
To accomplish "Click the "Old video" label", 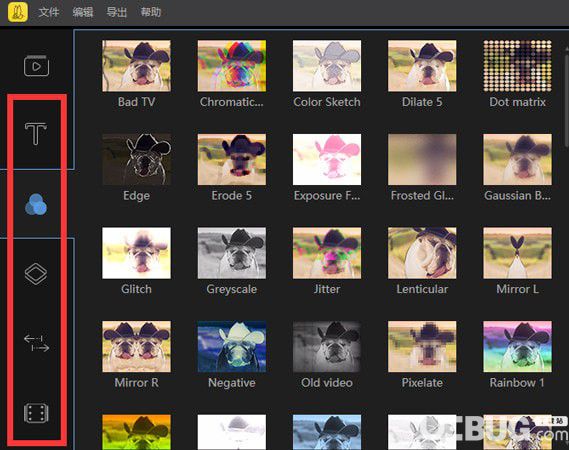I will [327, 383].
